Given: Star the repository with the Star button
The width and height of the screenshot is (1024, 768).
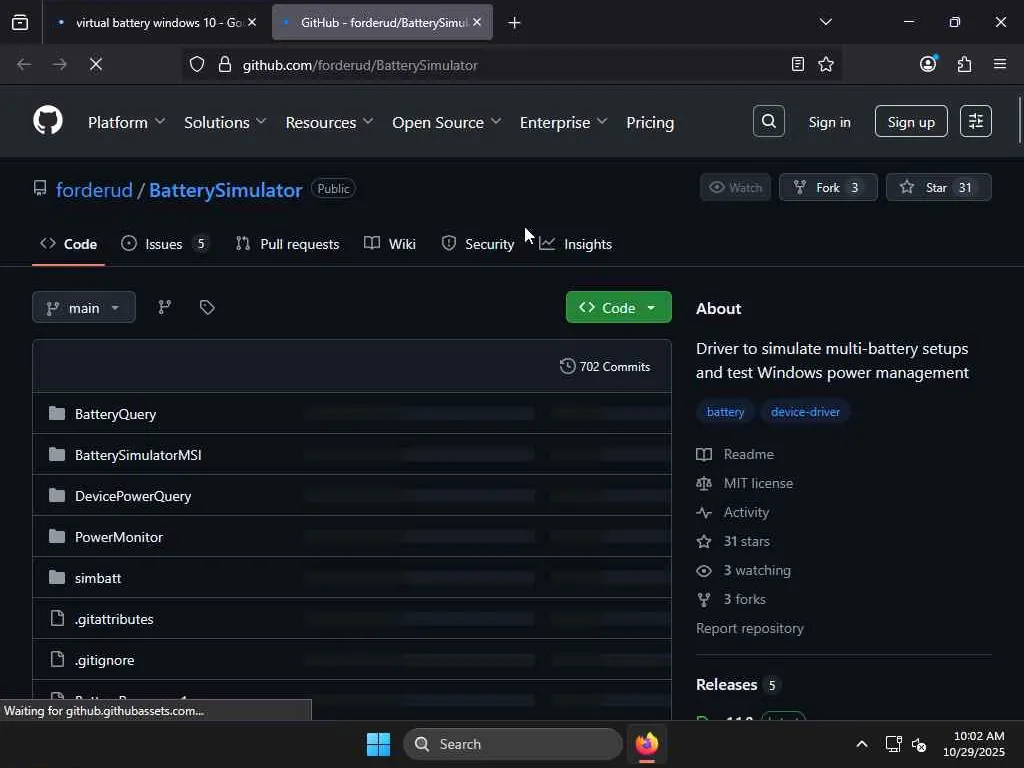Looking at the screenshot, I should pos(938,187).
